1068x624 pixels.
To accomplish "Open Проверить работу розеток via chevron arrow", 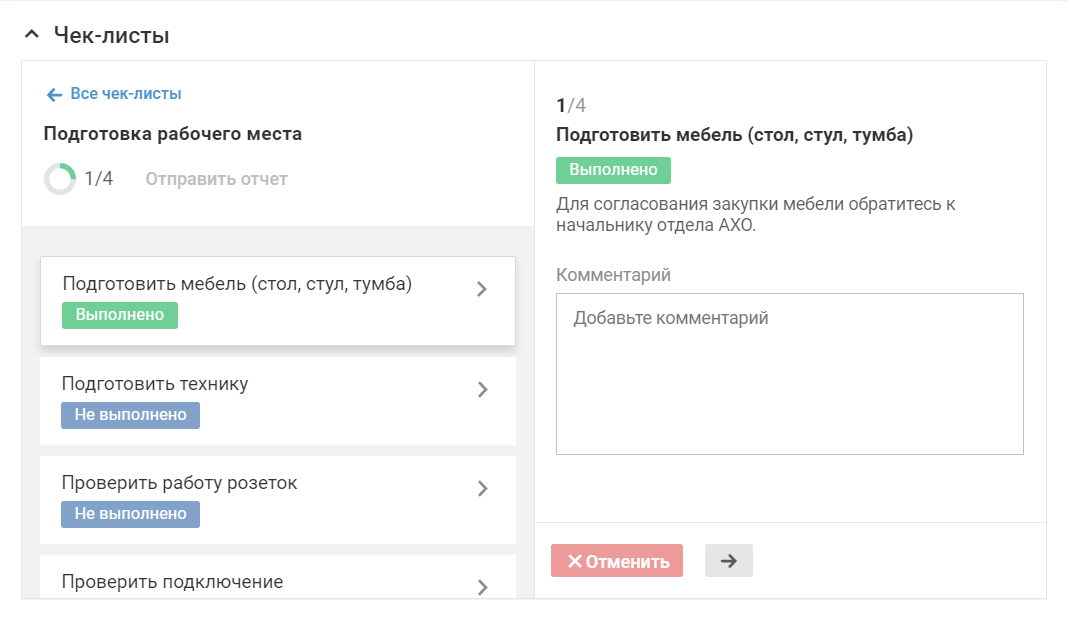I will [482, 488].
